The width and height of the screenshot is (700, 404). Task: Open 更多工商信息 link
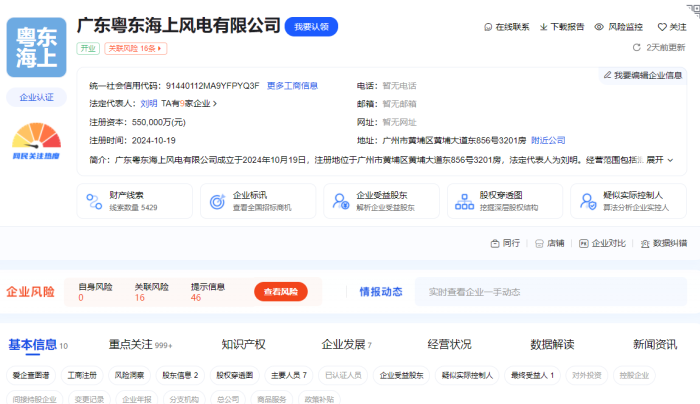click(292, 86)
